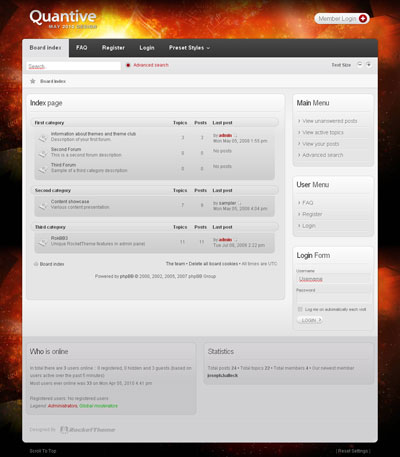
Task: Open Login in top navigation
Action: coord(147,48)
